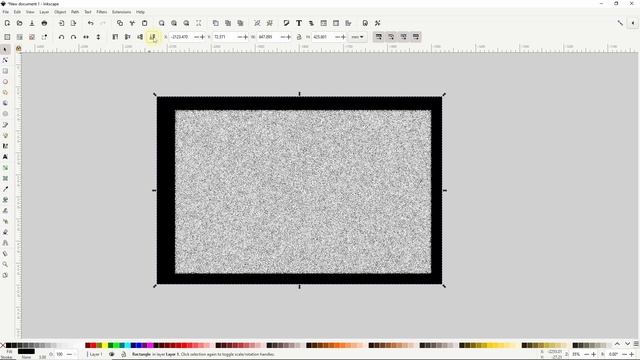Click the zoom percentage field

coord(577,354)
